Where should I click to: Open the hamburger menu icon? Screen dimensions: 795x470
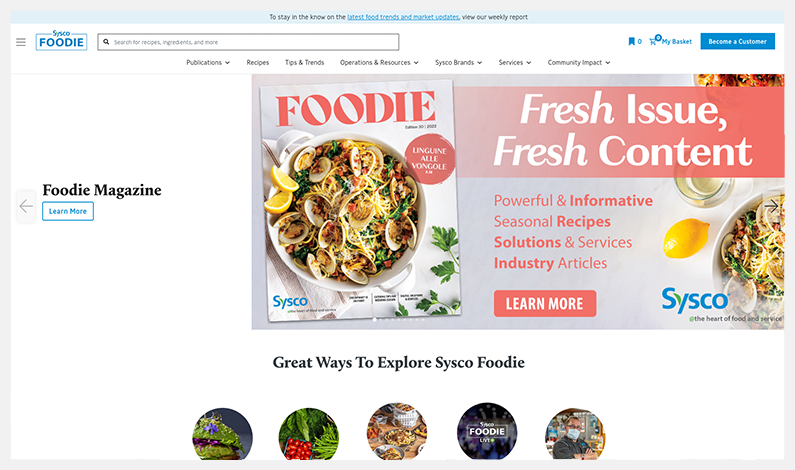tap(21, 42)
